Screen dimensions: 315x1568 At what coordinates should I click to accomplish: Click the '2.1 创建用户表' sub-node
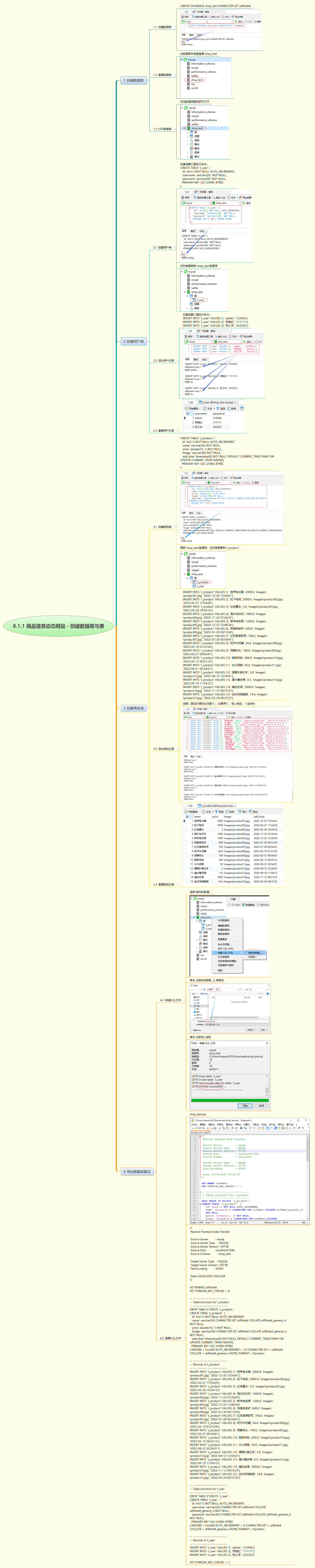162,248
